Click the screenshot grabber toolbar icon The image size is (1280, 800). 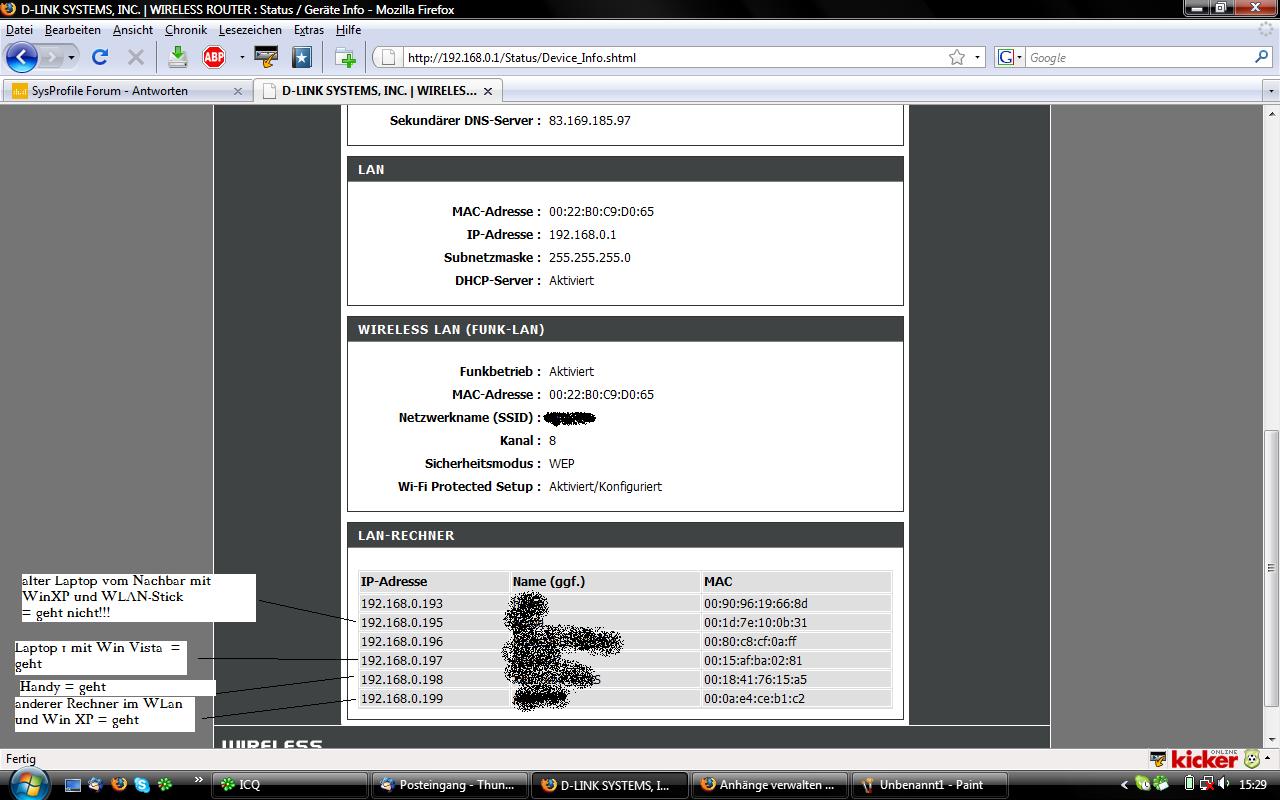click(265, 57)
